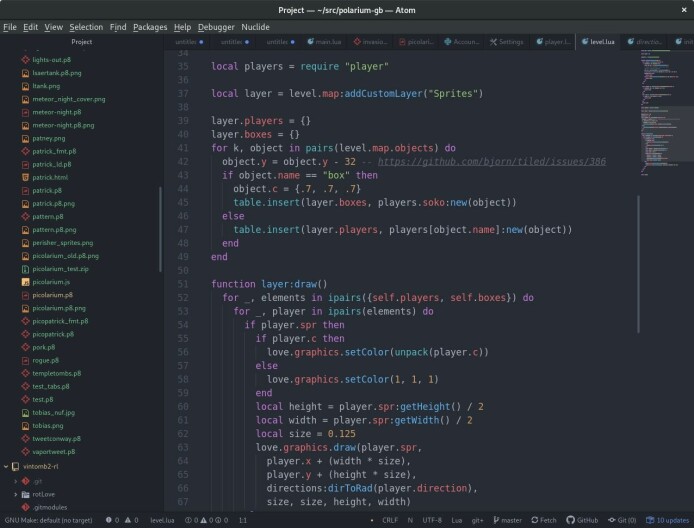
Task: Click the patrick.html file icon
Action: [26, 177]
